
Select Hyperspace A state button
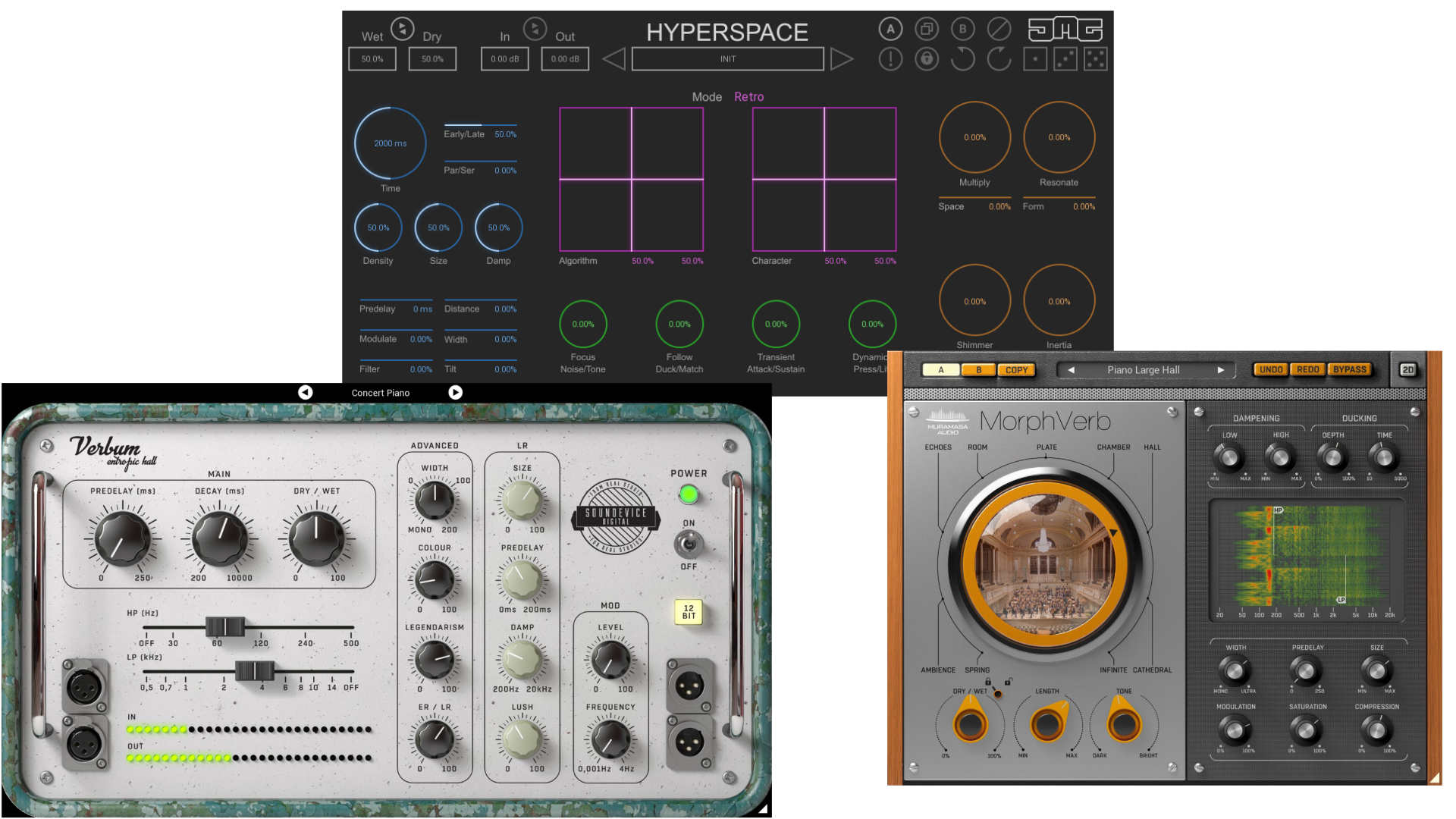click(x=890, y=30)
